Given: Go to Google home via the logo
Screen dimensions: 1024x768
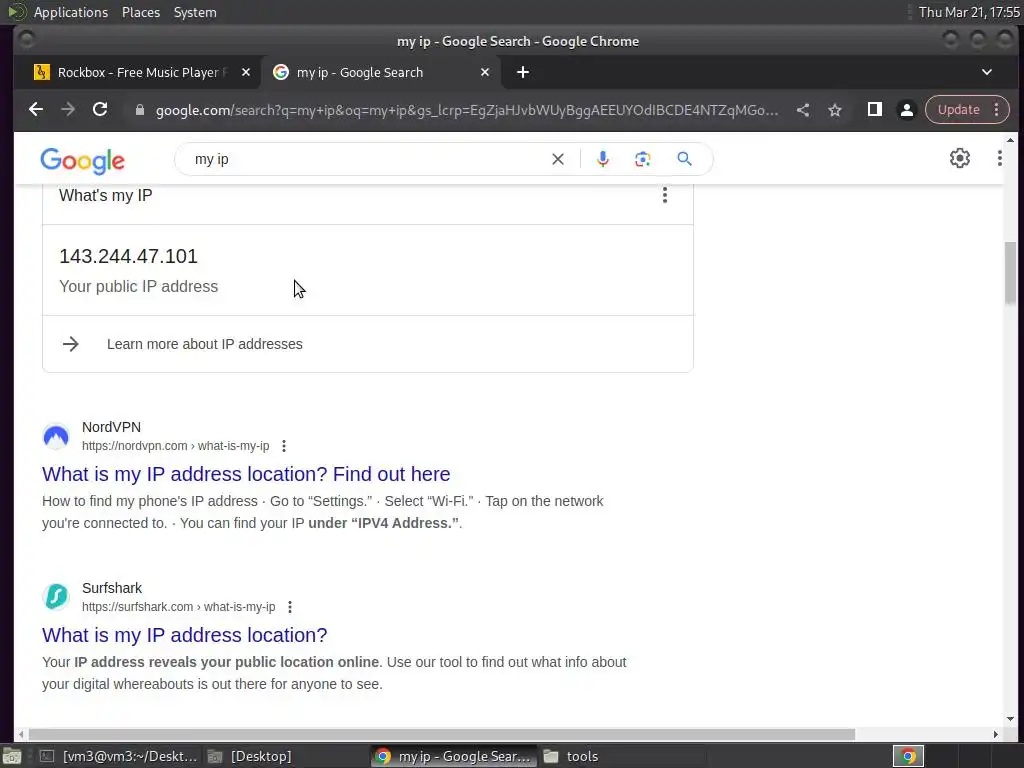Looking at the screenshot, I should click(x=82, y=161).
